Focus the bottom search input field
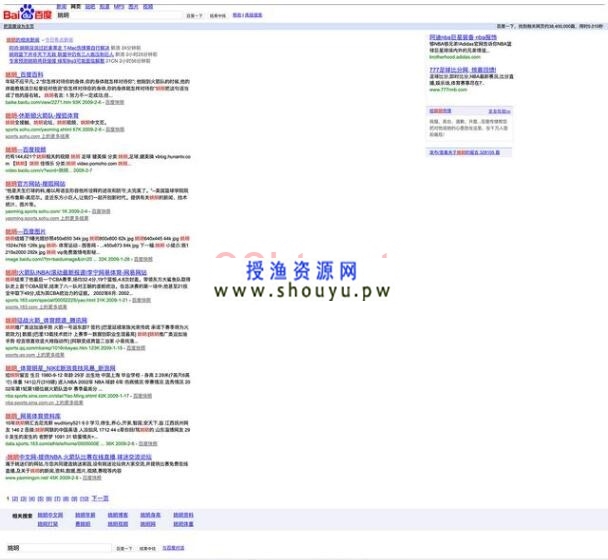608x560 pixels. click(59, 548)
